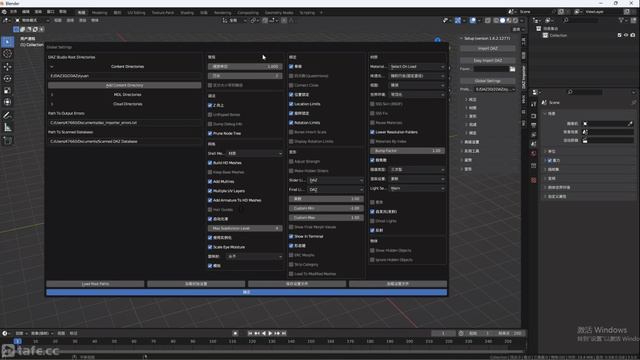This screenshot has width=640, height=360.
Task: Click the filter icon in the outliner header
Action: [x=622, y=20]
